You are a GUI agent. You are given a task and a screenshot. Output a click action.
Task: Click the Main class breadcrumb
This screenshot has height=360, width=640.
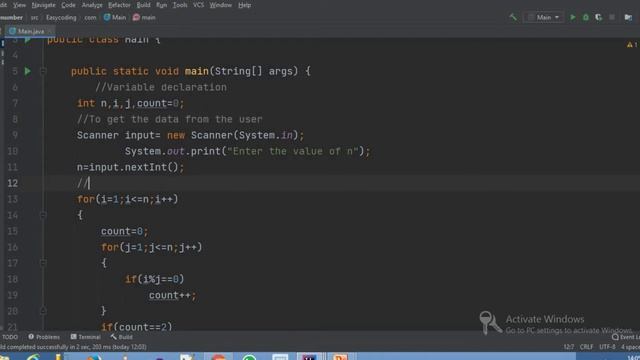click(x=115, y=18)
